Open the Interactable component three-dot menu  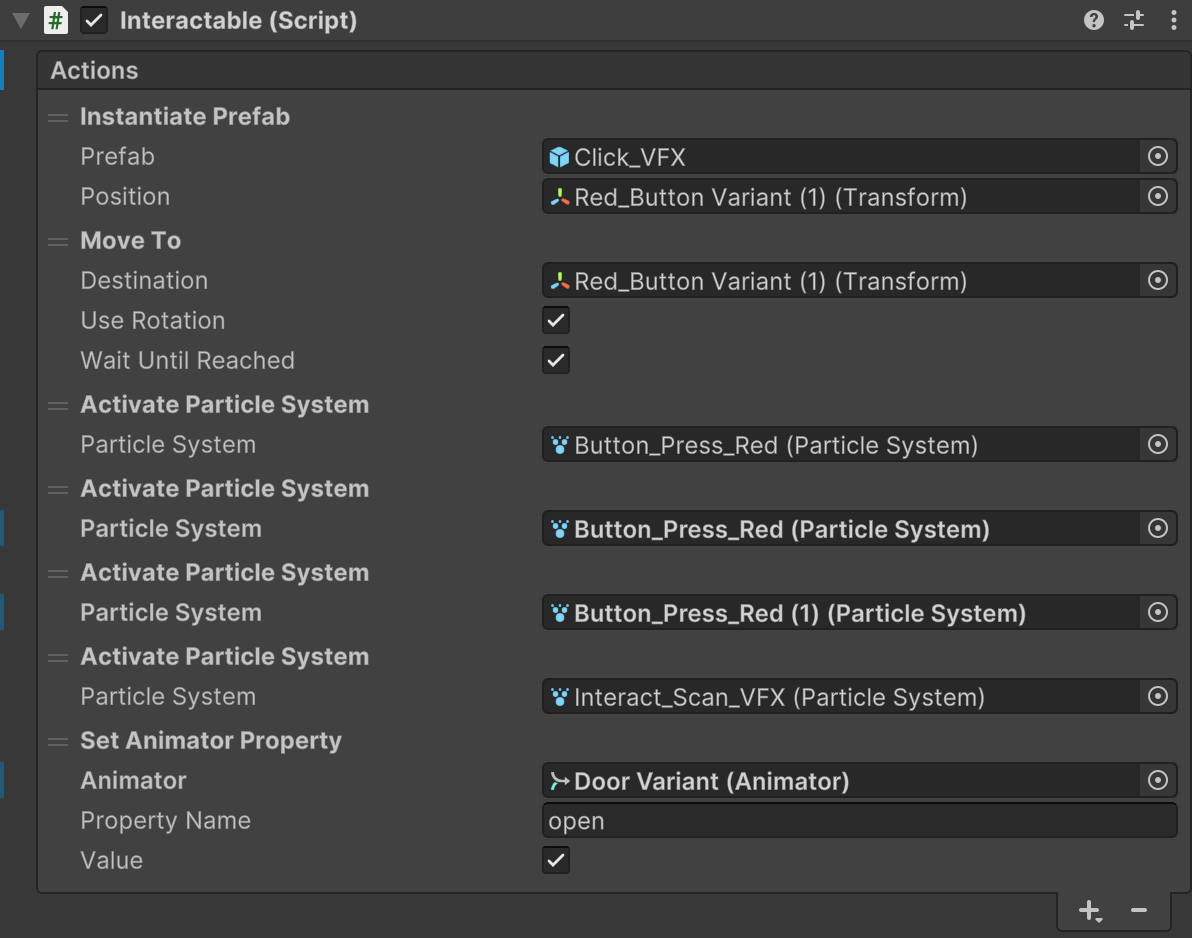[1173, 20]
